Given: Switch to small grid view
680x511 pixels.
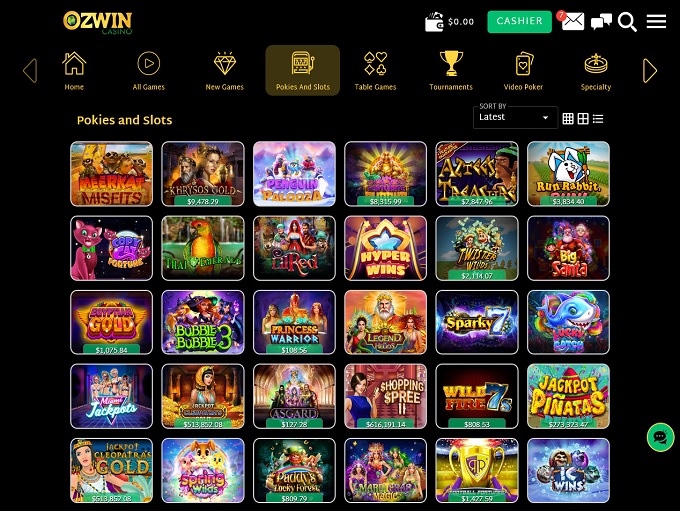Looking at the screenshot, I should 568,118.
